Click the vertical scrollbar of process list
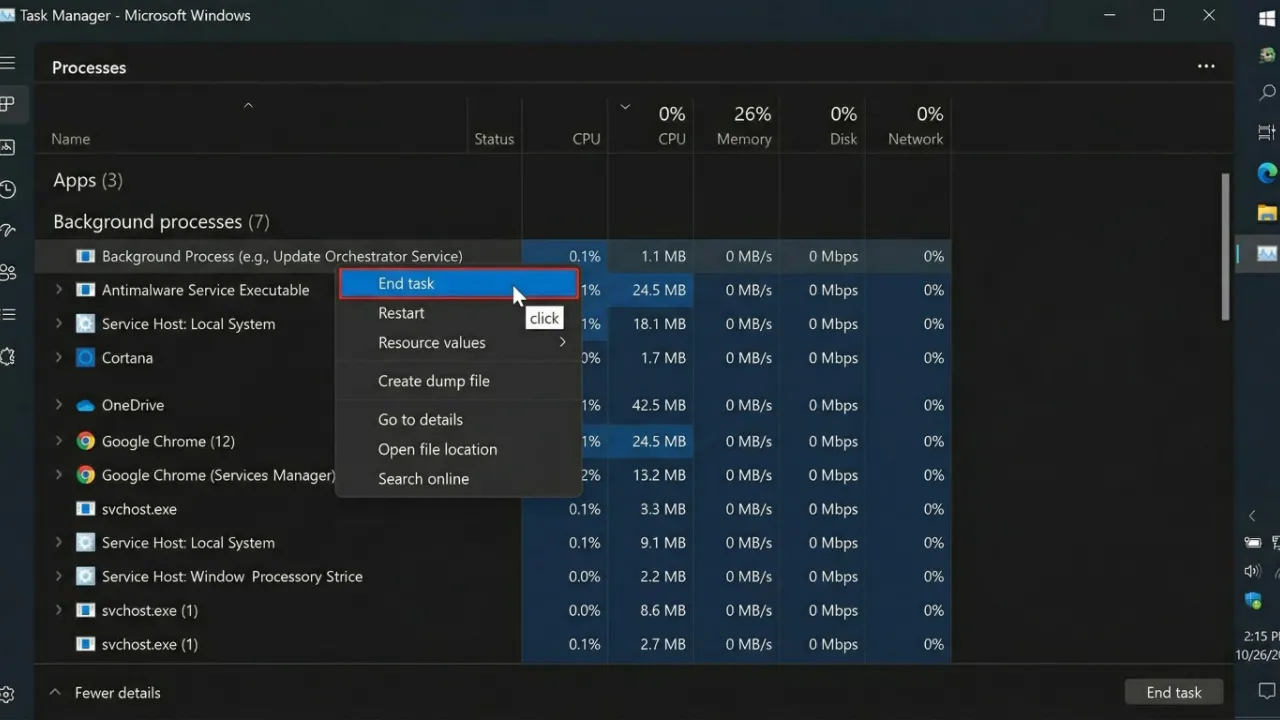This screenshot has height=720, width=1280. pos(1225,245)
